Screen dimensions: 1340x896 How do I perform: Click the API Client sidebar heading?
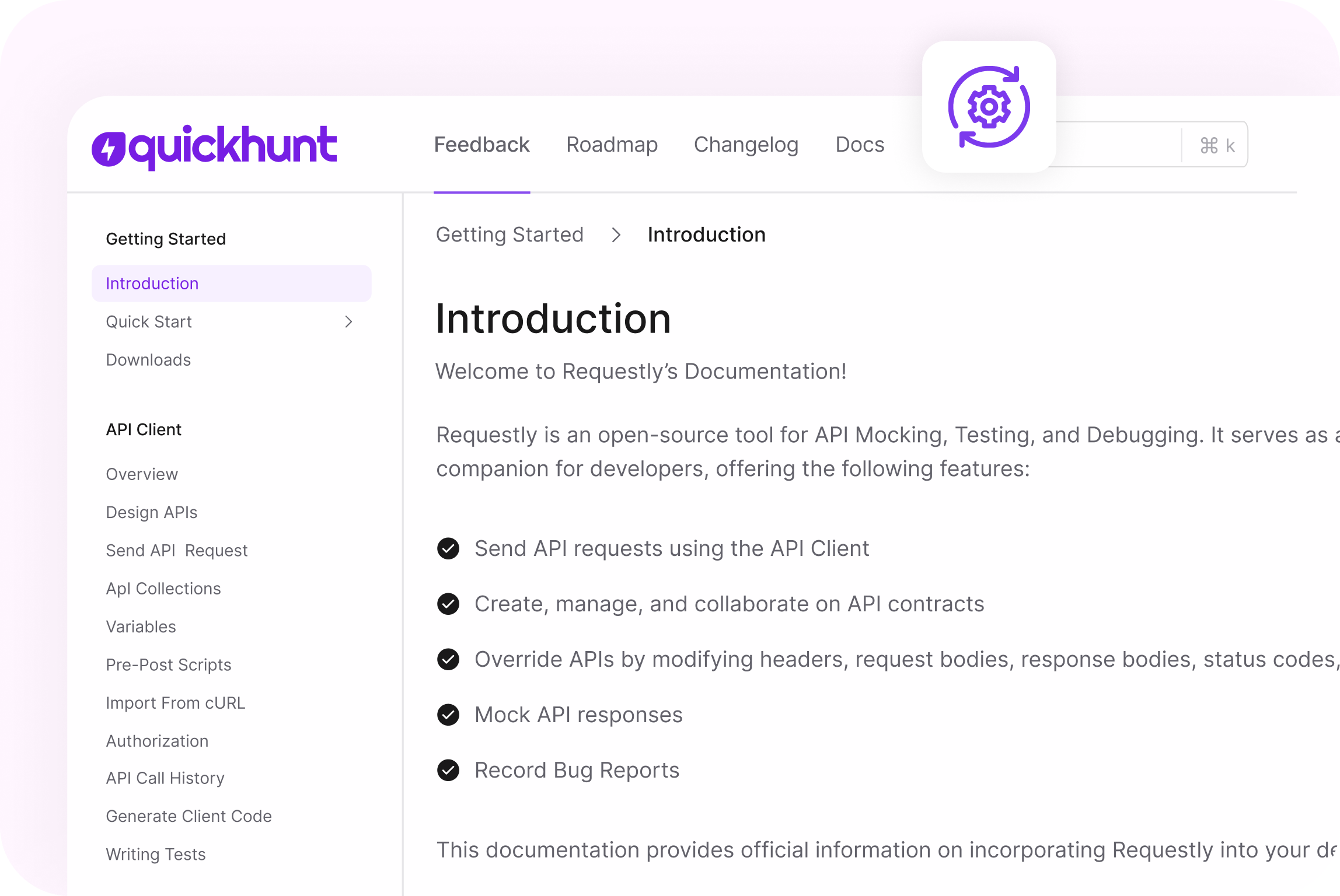pyautogui.click(x=144, y=429)
